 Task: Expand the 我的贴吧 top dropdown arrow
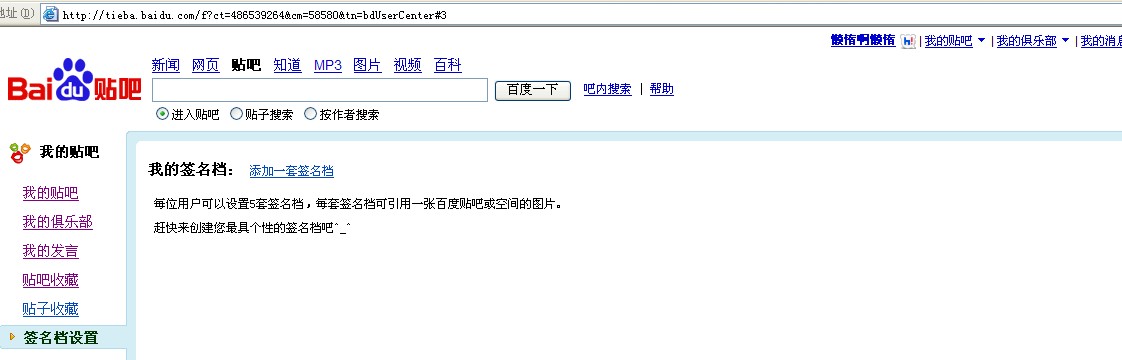[981, 41]
